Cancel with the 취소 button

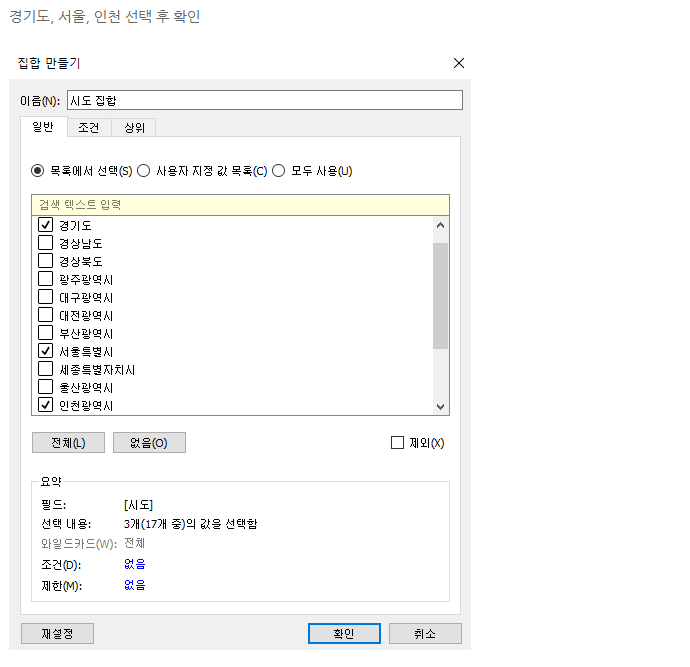click(x=425, y=634)
